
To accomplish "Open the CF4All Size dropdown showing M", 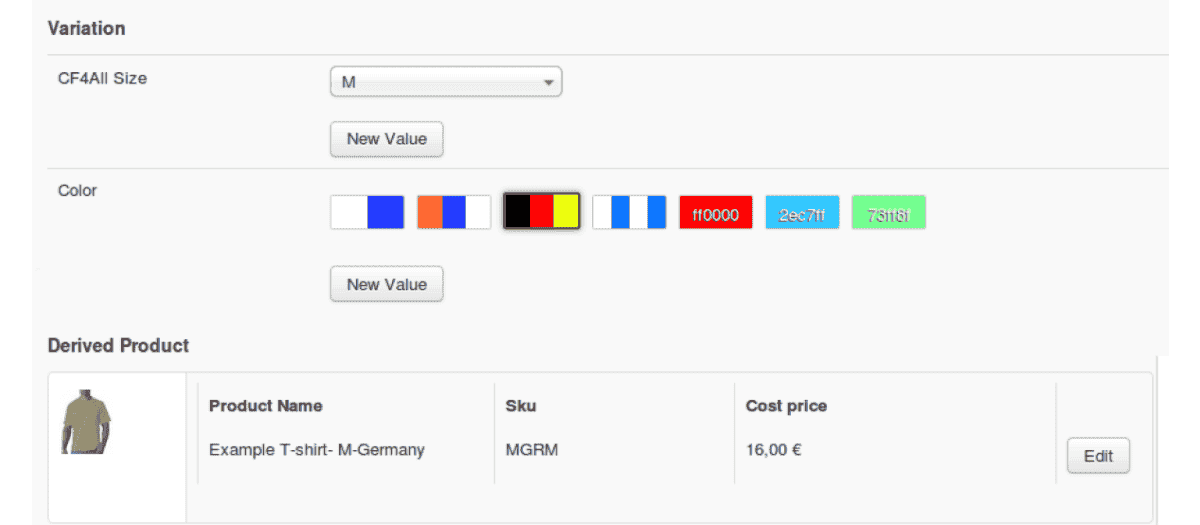I will pos(446,82).
